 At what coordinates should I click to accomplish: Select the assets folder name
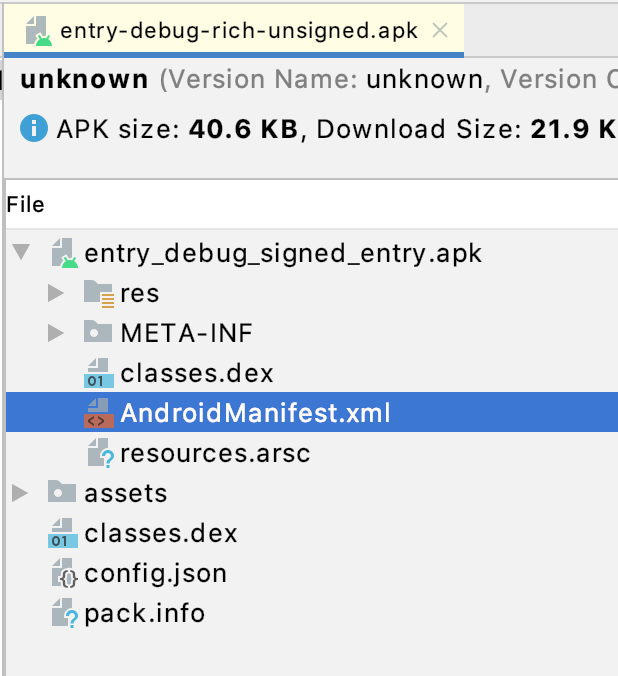point(125,493)
